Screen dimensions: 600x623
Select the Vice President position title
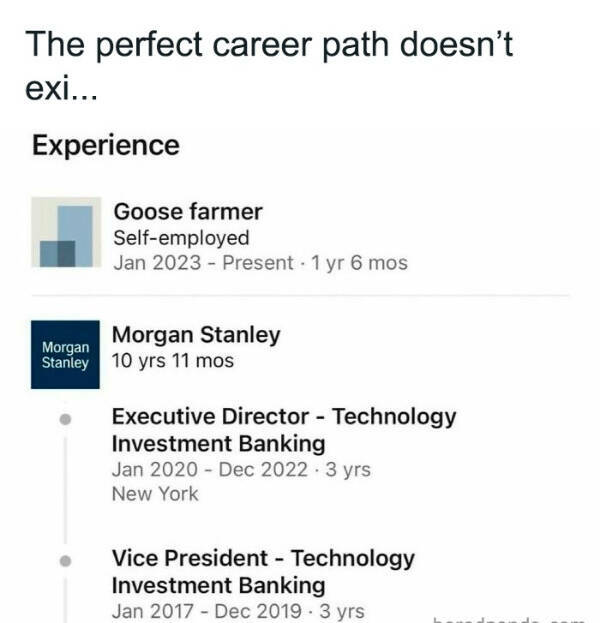click(262, 571)
